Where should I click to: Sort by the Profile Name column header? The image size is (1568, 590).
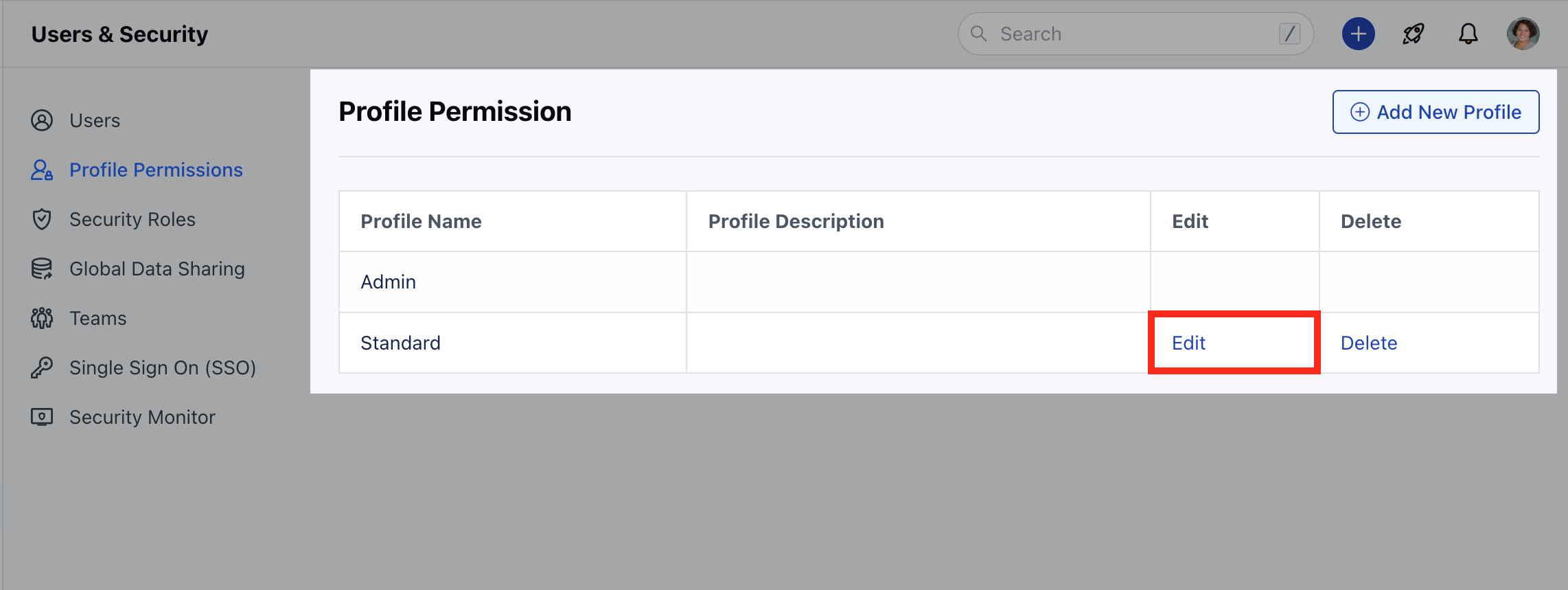[x=421, y=220]
